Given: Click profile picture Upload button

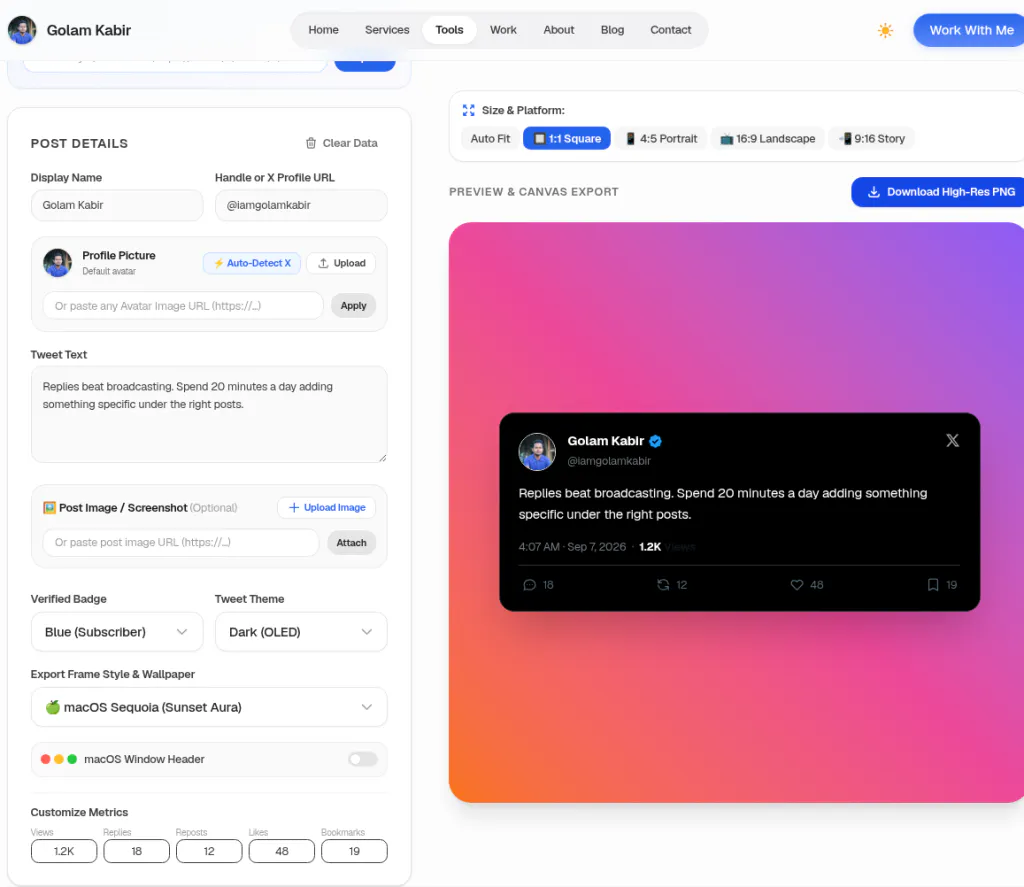Looking at the screenshot, I should (341, 263).
